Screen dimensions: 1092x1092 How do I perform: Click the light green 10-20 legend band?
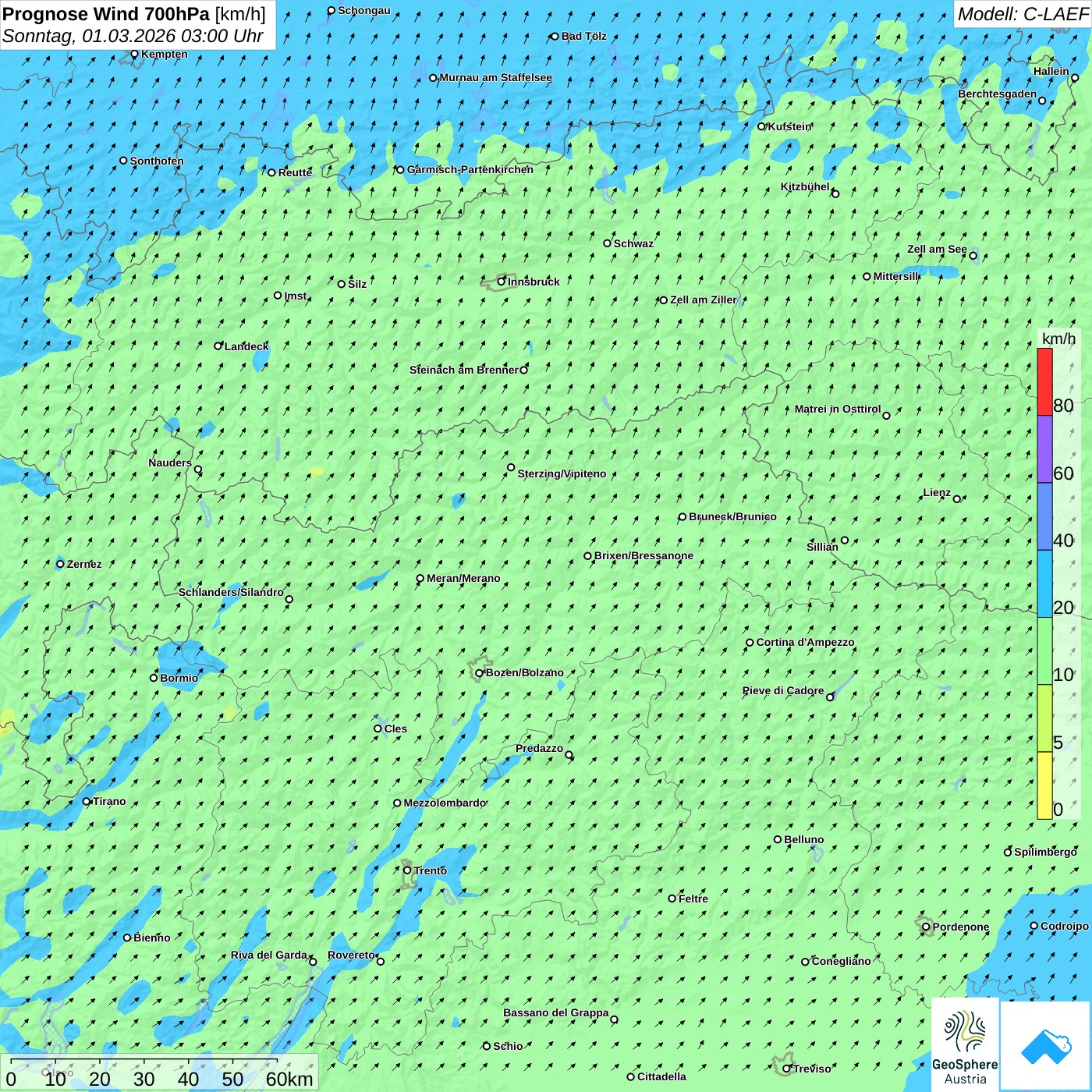1044,651
